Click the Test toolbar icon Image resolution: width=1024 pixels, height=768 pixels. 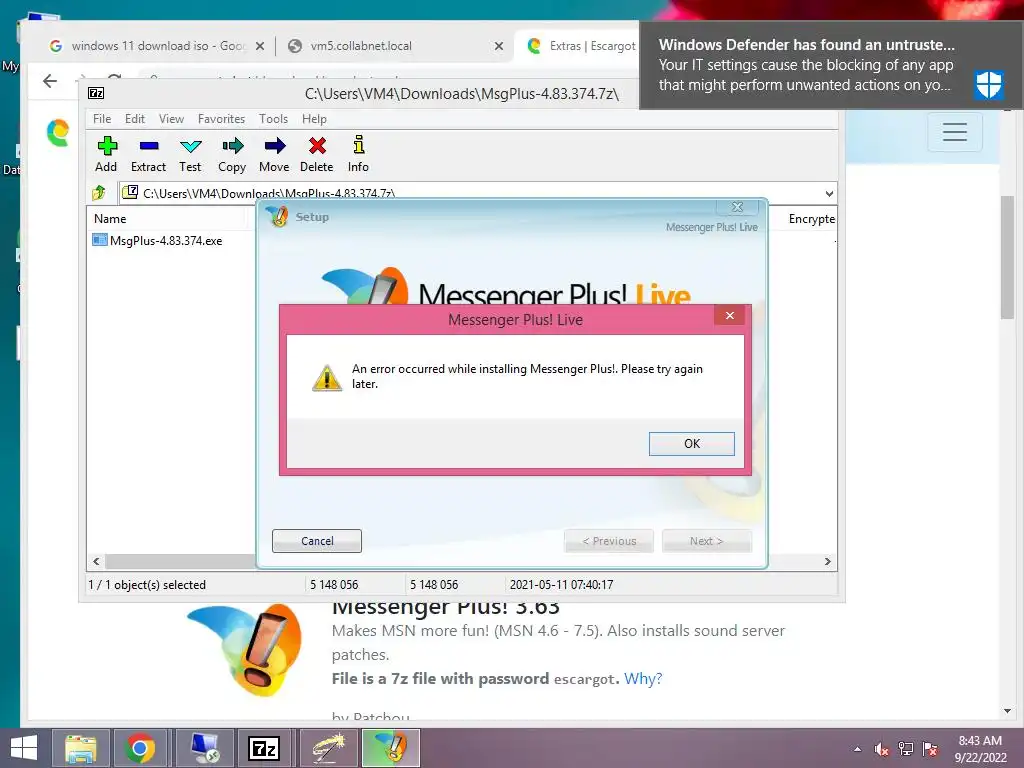191,146
